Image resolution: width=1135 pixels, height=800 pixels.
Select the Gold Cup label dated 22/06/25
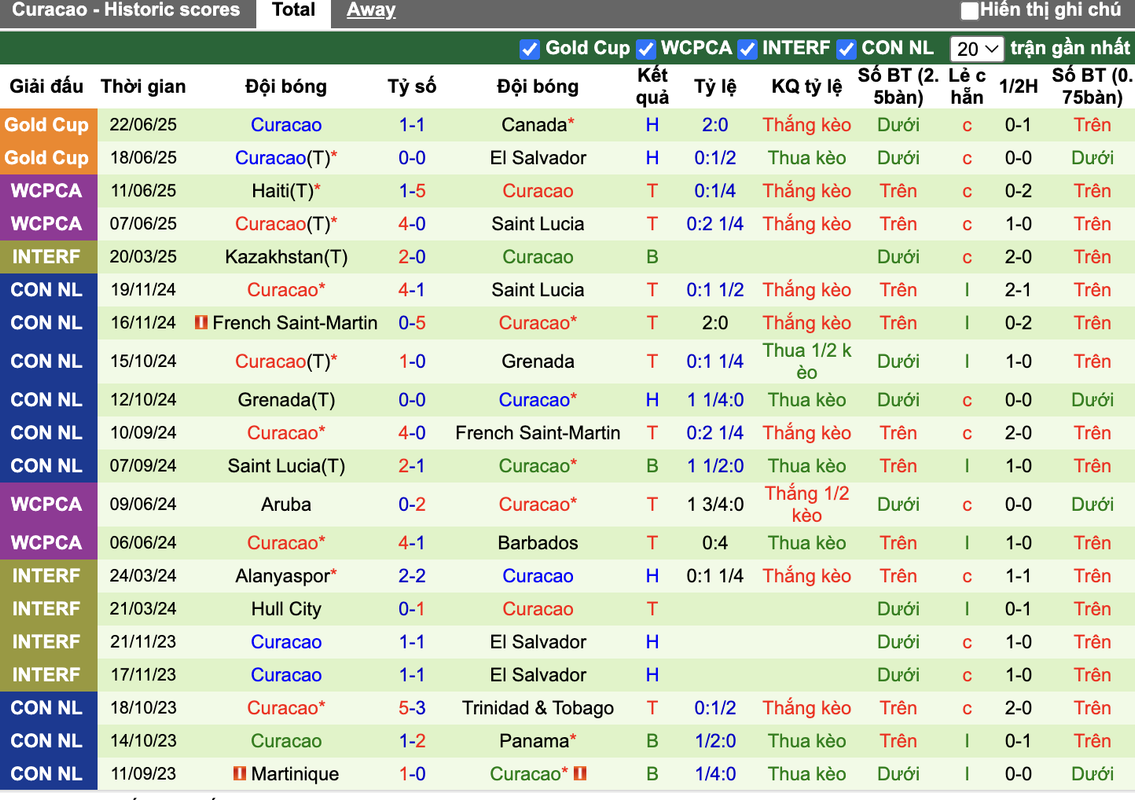(47, 125)
